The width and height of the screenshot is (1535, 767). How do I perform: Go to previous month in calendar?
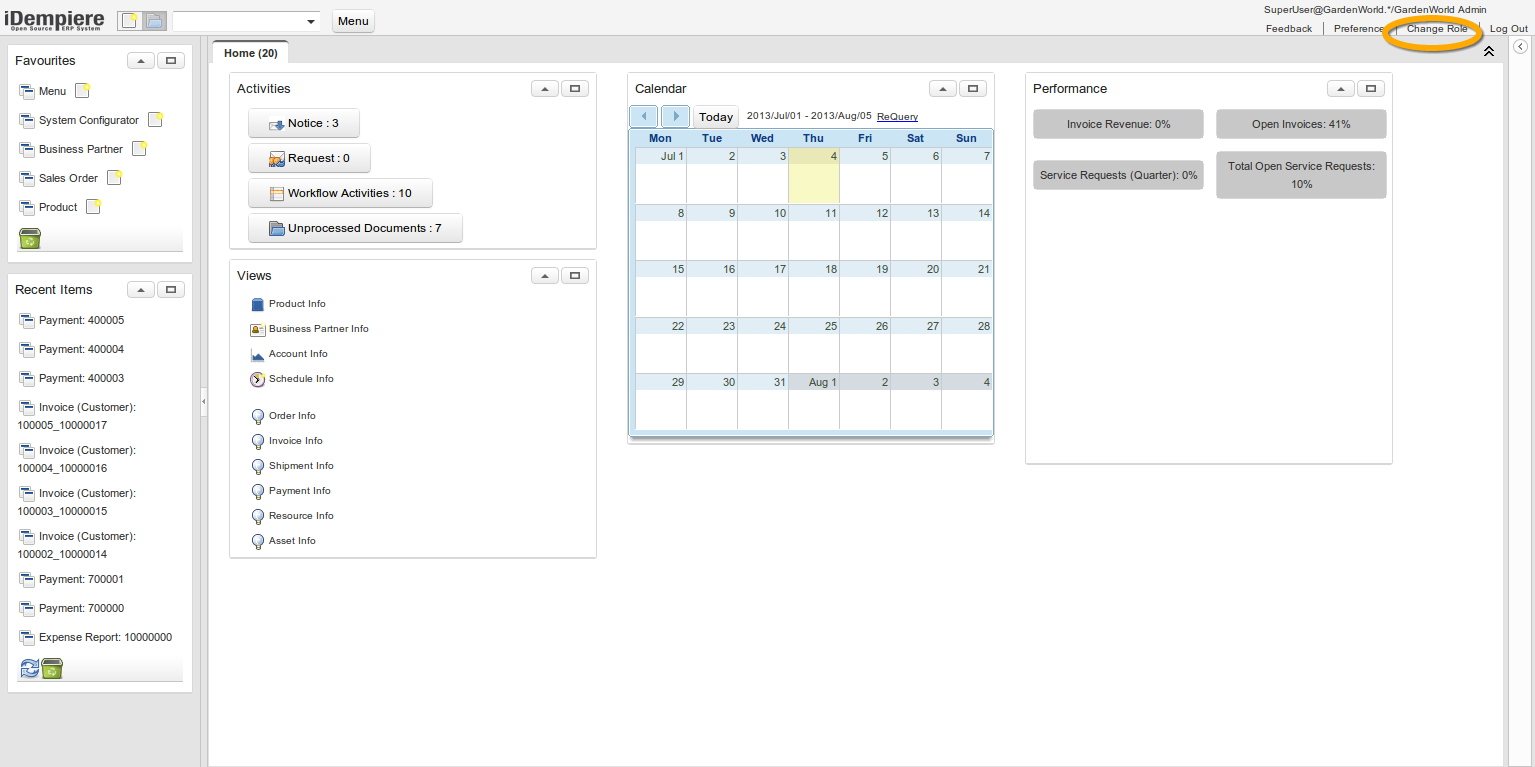(x=643, y=116)
